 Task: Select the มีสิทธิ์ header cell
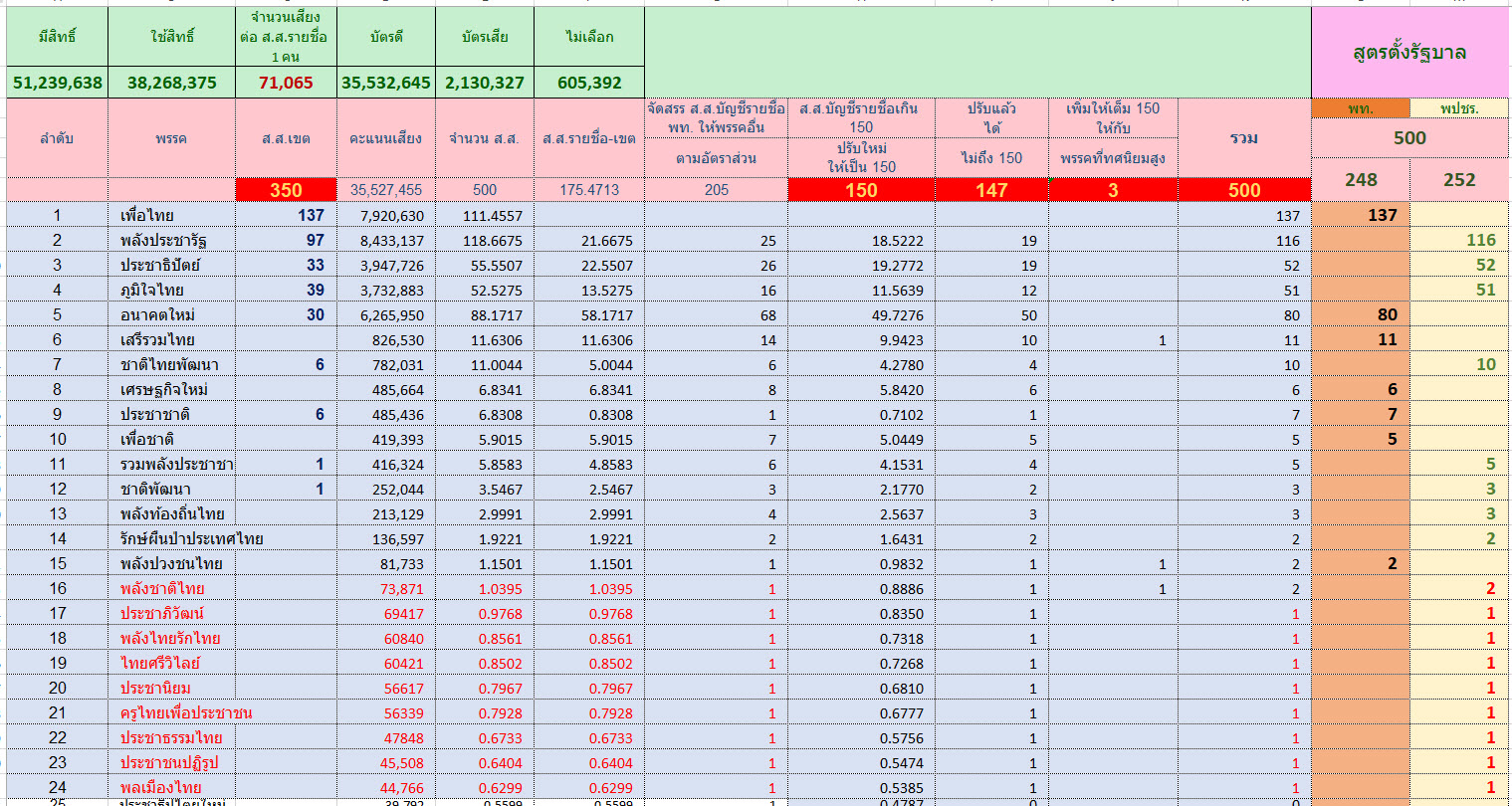(57, 37)
